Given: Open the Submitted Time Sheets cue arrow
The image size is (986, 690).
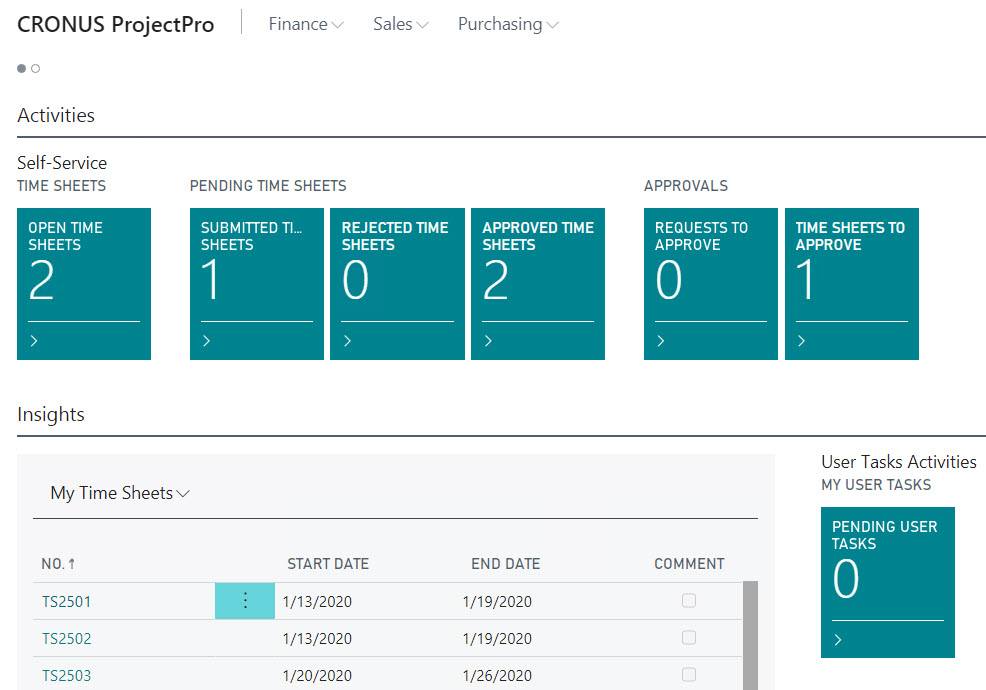Looking at the screenshot, I should 206,340.
